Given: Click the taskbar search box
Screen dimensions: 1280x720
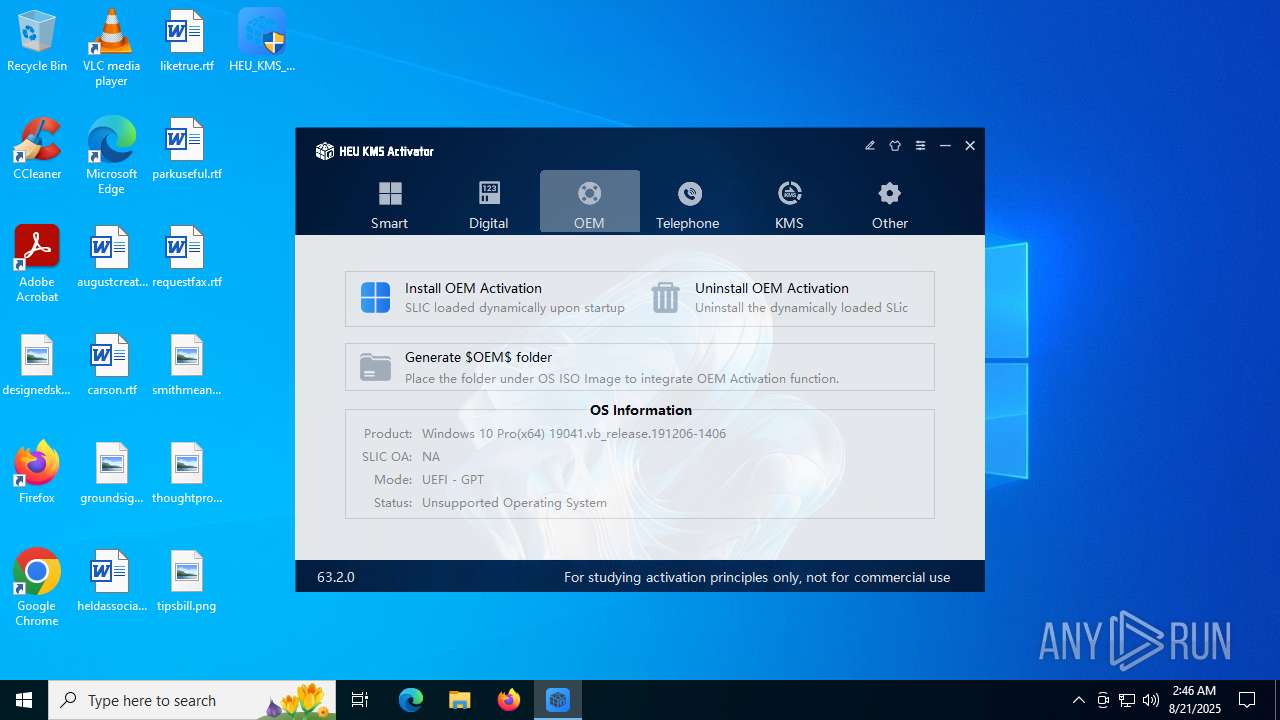Looking at the screenshot, I should [x=194, y=700].
